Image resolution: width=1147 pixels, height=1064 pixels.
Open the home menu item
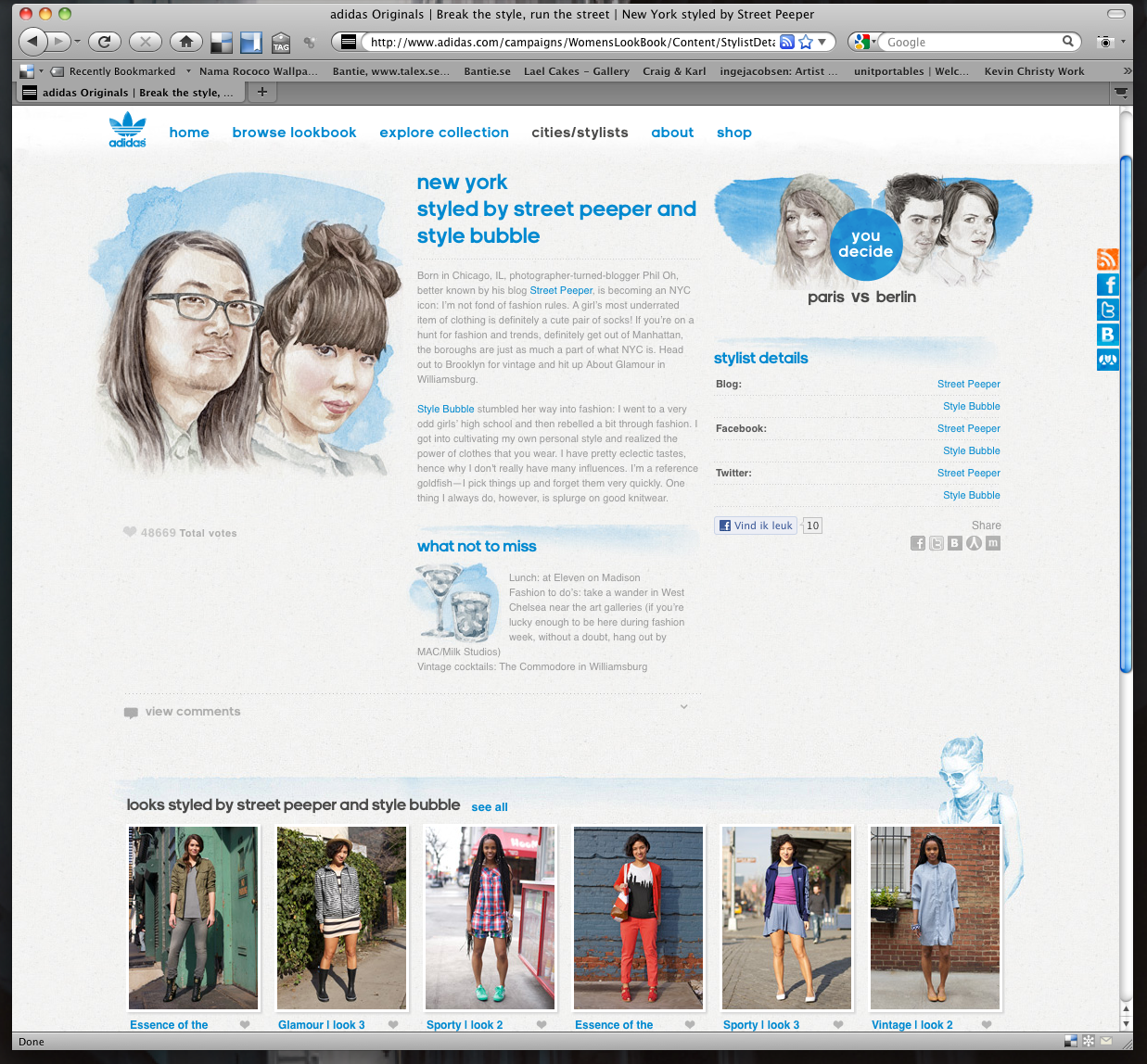tap(189, 133)
